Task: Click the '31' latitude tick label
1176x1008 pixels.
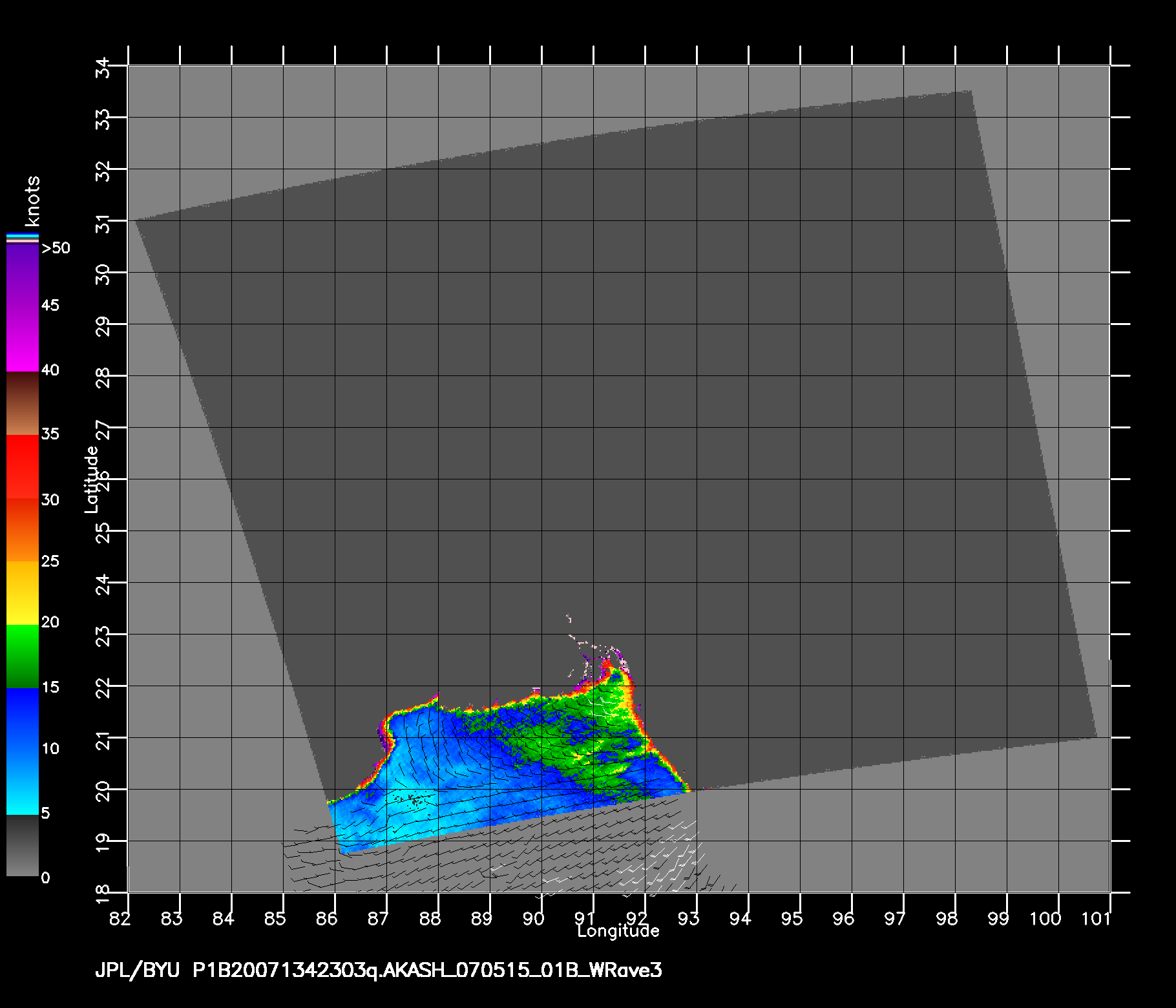Action: pyautogui.click(x=103, y=224)
